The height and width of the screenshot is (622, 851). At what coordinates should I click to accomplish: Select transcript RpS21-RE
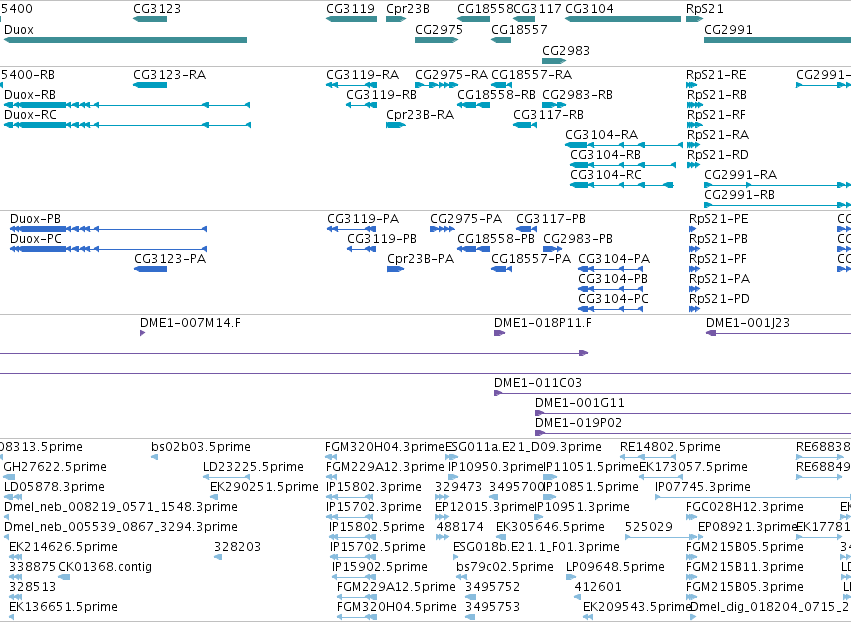point(716,75)
